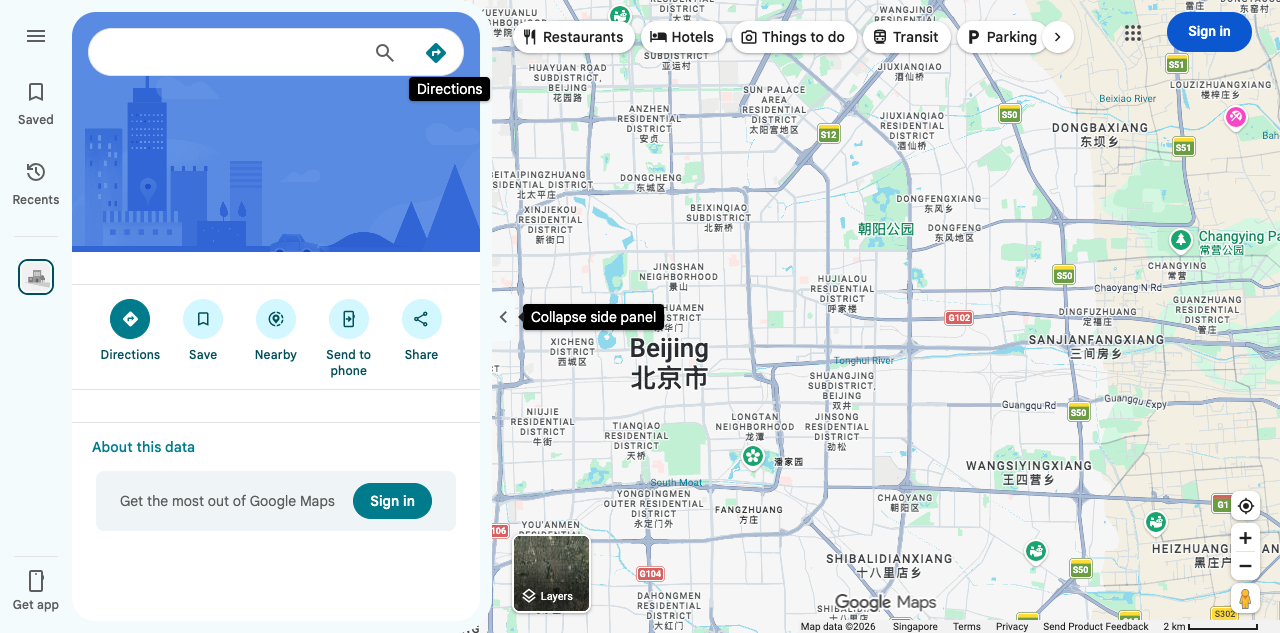Click the 2 km scale bar
The height and width of the screenshot is (633, 1280).
[x=1210, y=627]
